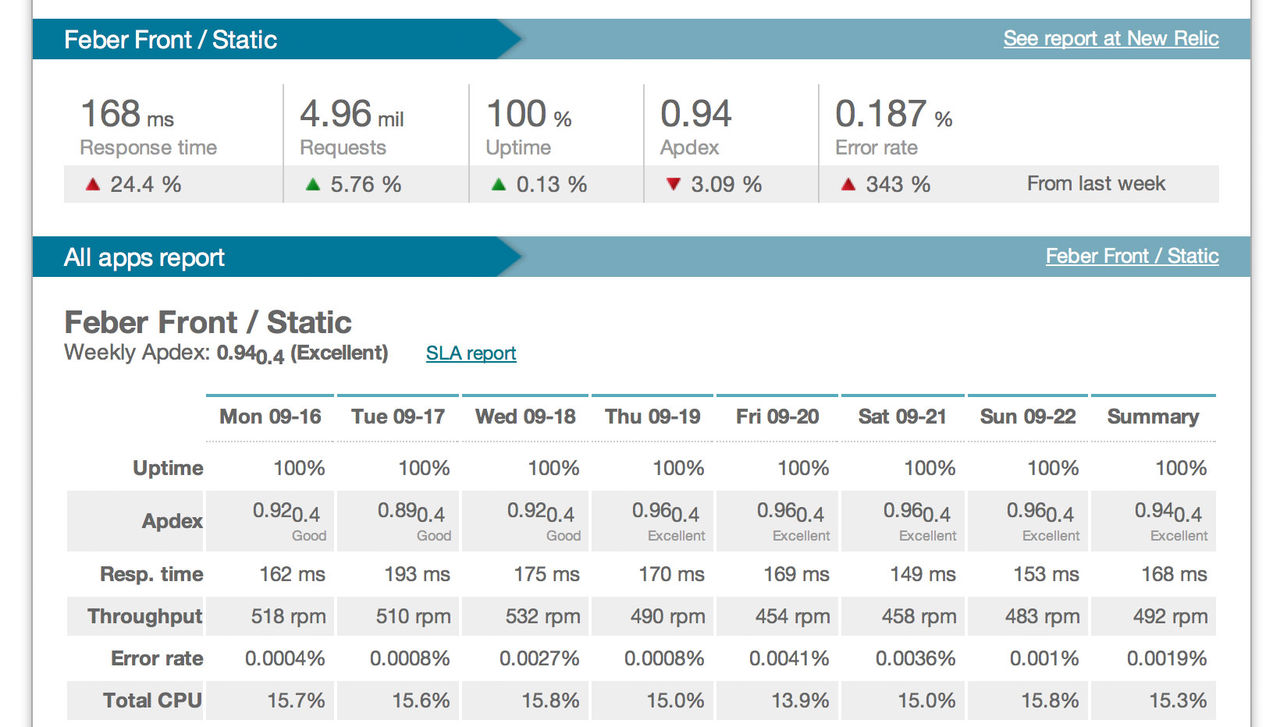1280x727 pixels.
Task: Pick the Sat 09-21 column header
Action: 902,417
